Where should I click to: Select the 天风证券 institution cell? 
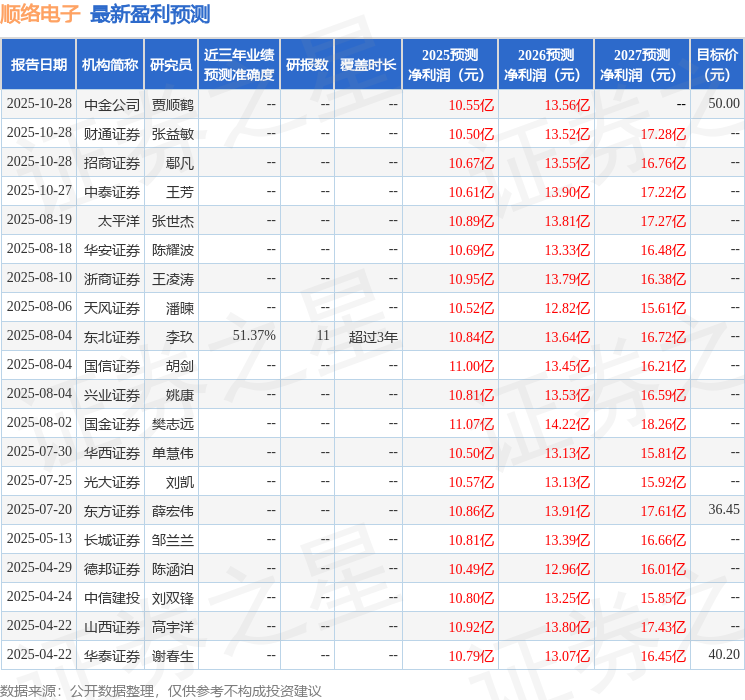point(112,308)
